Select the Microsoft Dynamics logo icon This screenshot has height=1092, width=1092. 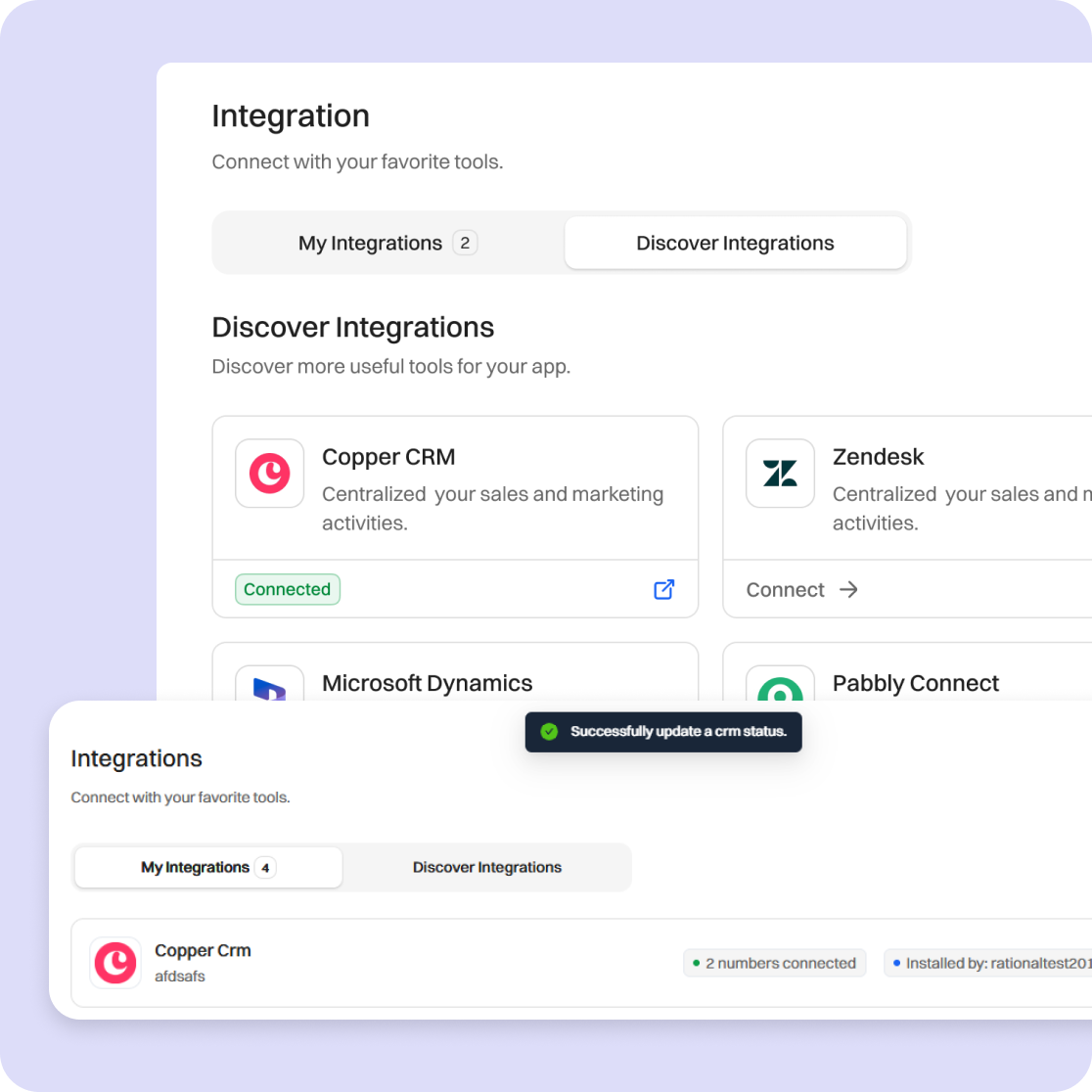269,686
